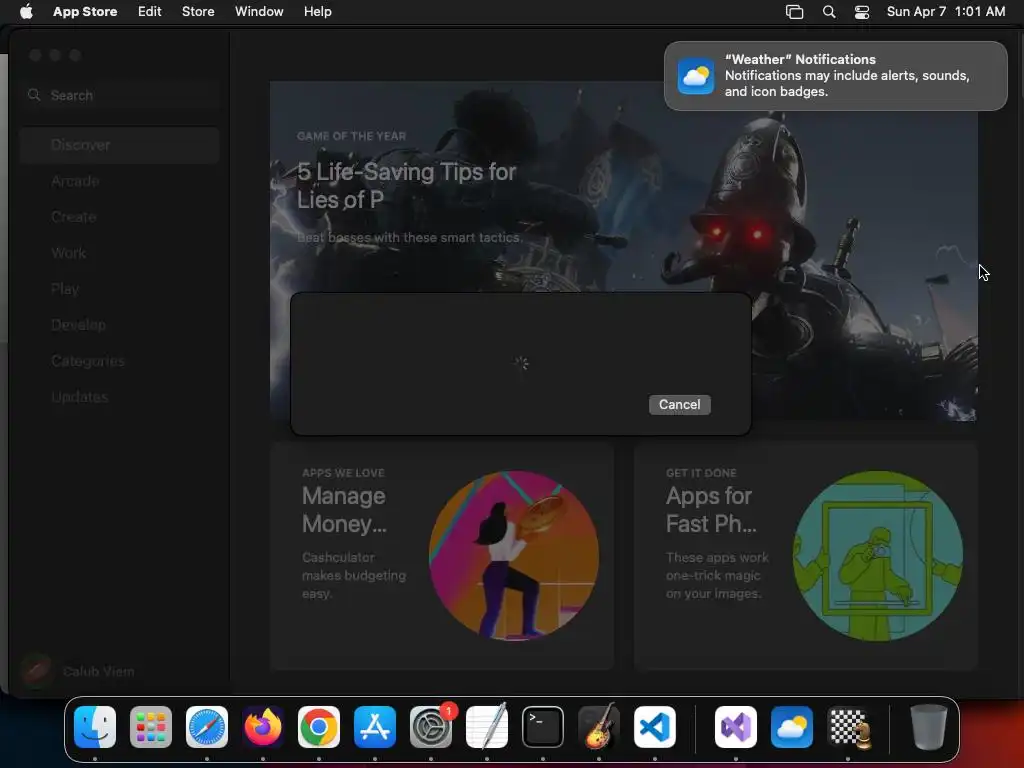
Task: Click 'GET IT DONE' label
Action: click(x=701, y=473)
